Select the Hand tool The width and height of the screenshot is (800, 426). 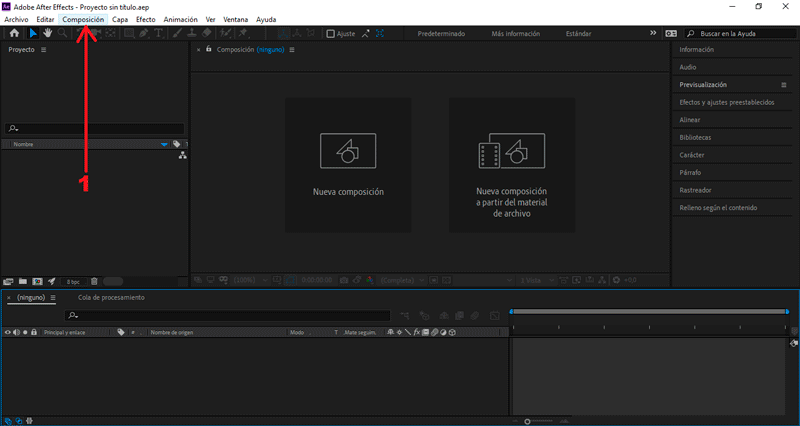(x=47, y=33)
